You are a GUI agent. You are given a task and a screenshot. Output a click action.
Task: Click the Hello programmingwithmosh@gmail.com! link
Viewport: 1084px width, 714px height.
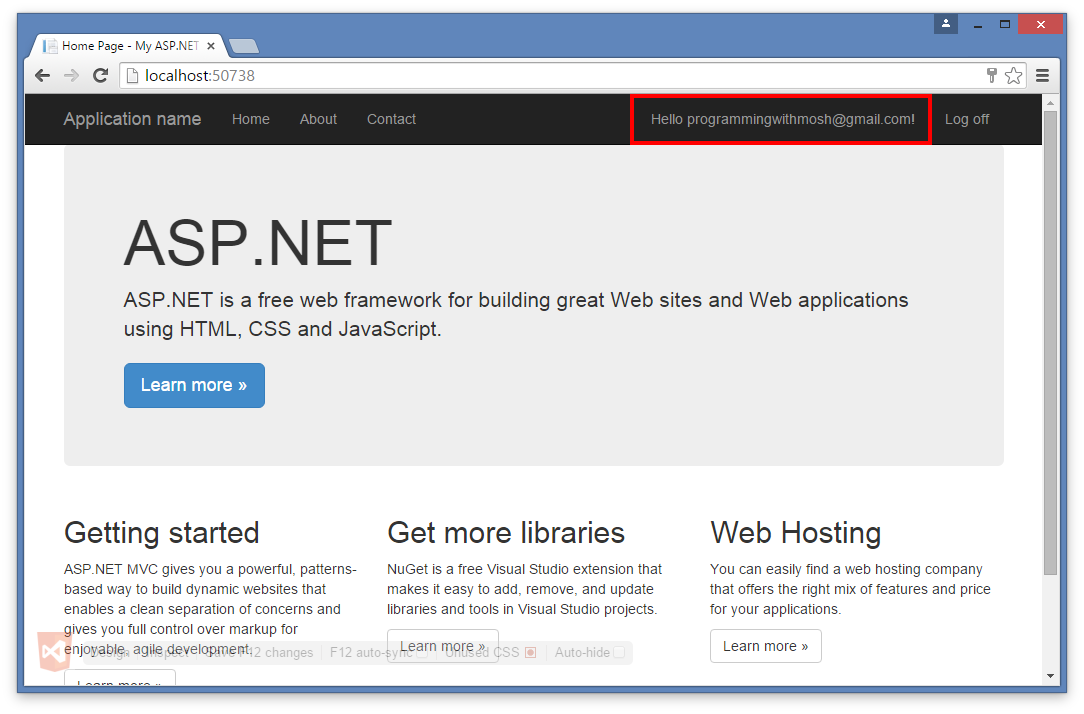783,119
